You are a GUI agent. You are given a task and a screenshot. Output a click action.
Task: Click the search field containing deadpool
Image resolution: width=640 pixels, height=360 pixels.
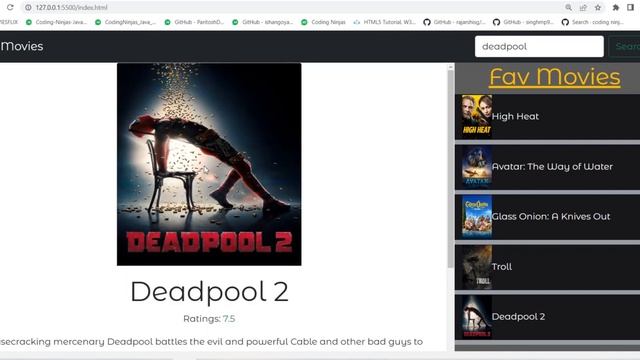[539, 47]
